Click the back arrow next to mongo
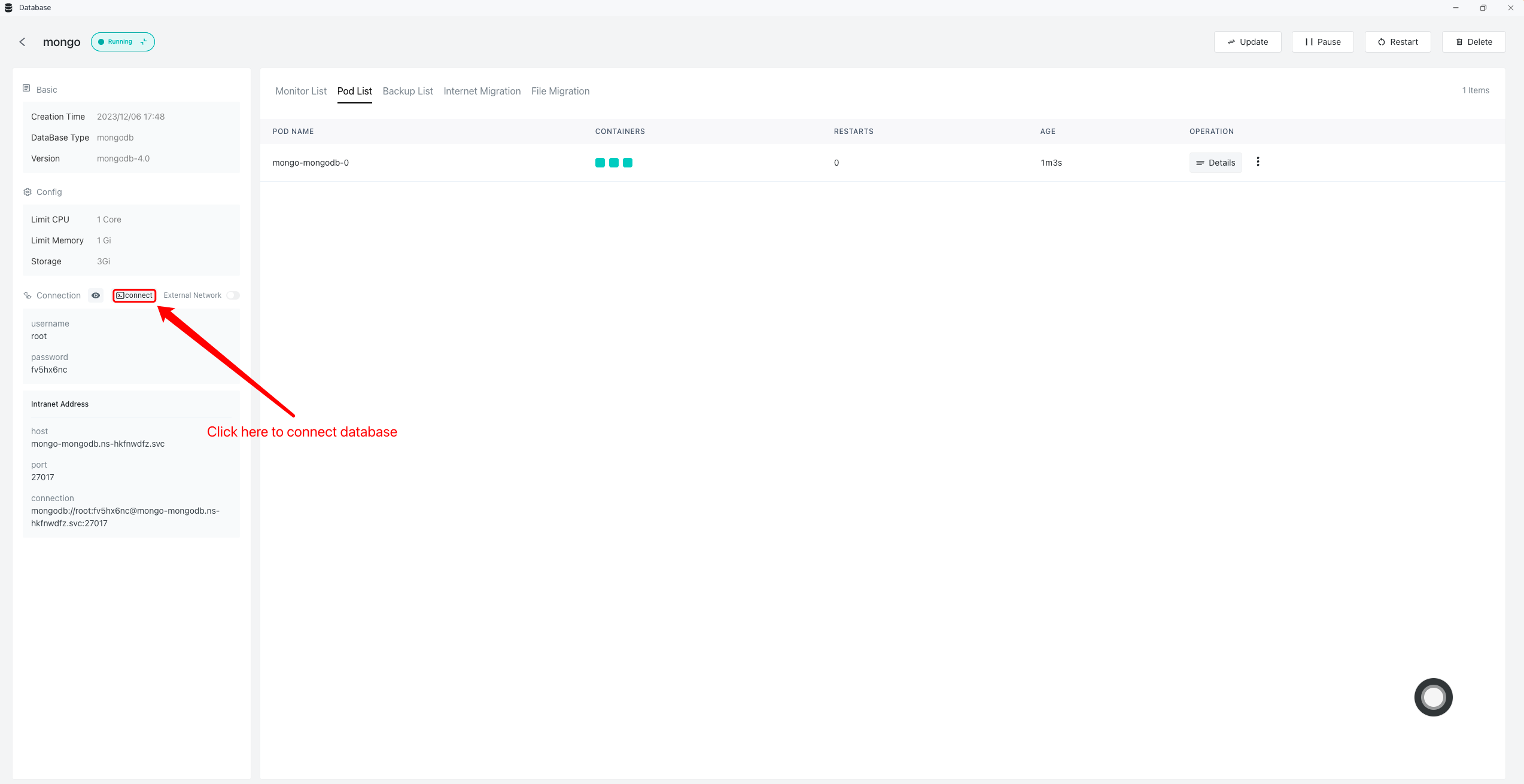 pyautogui.click(x=22, y=42)
